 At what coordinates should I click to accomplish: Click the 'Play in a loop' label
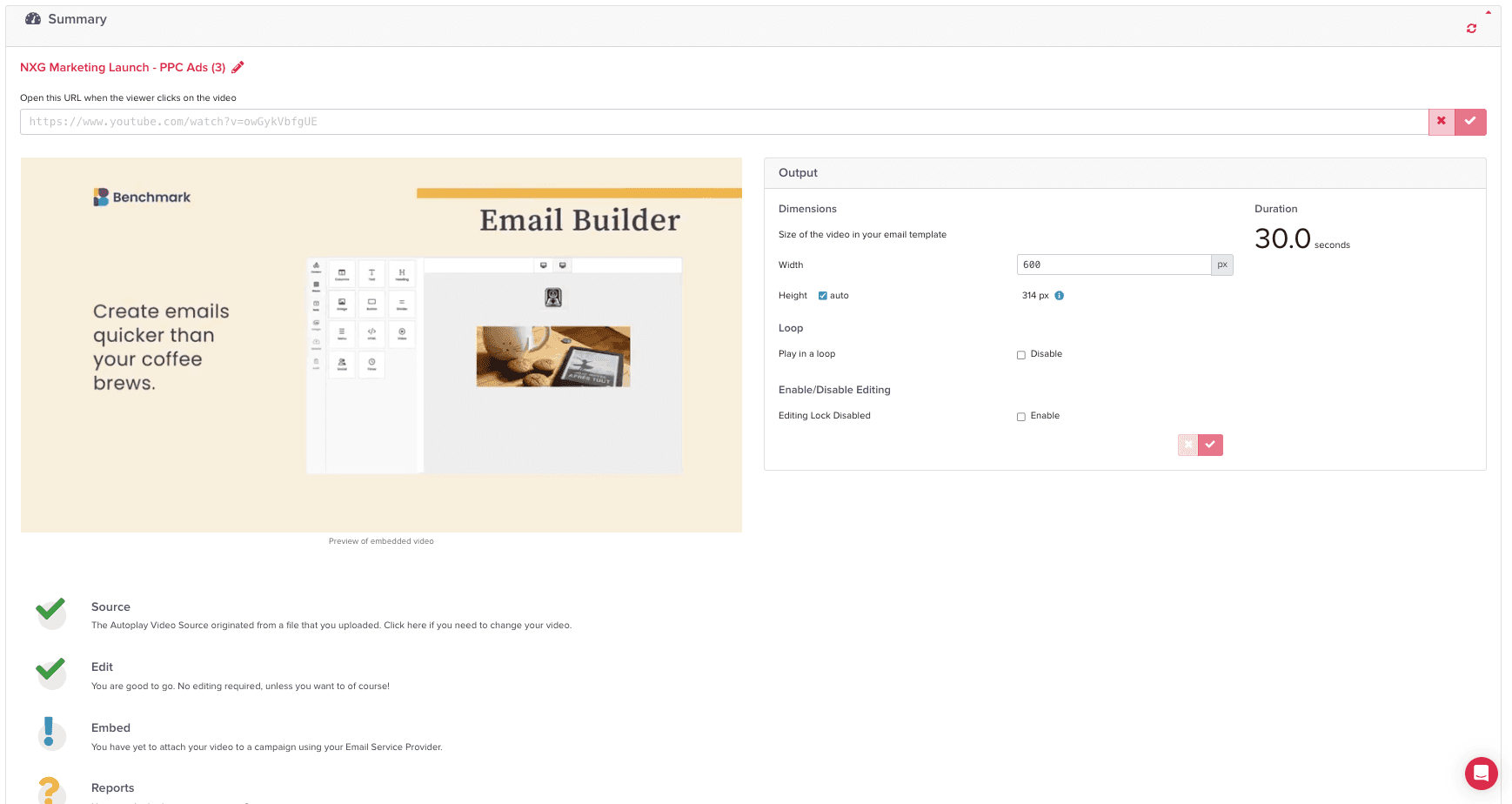tap(806, 354)
